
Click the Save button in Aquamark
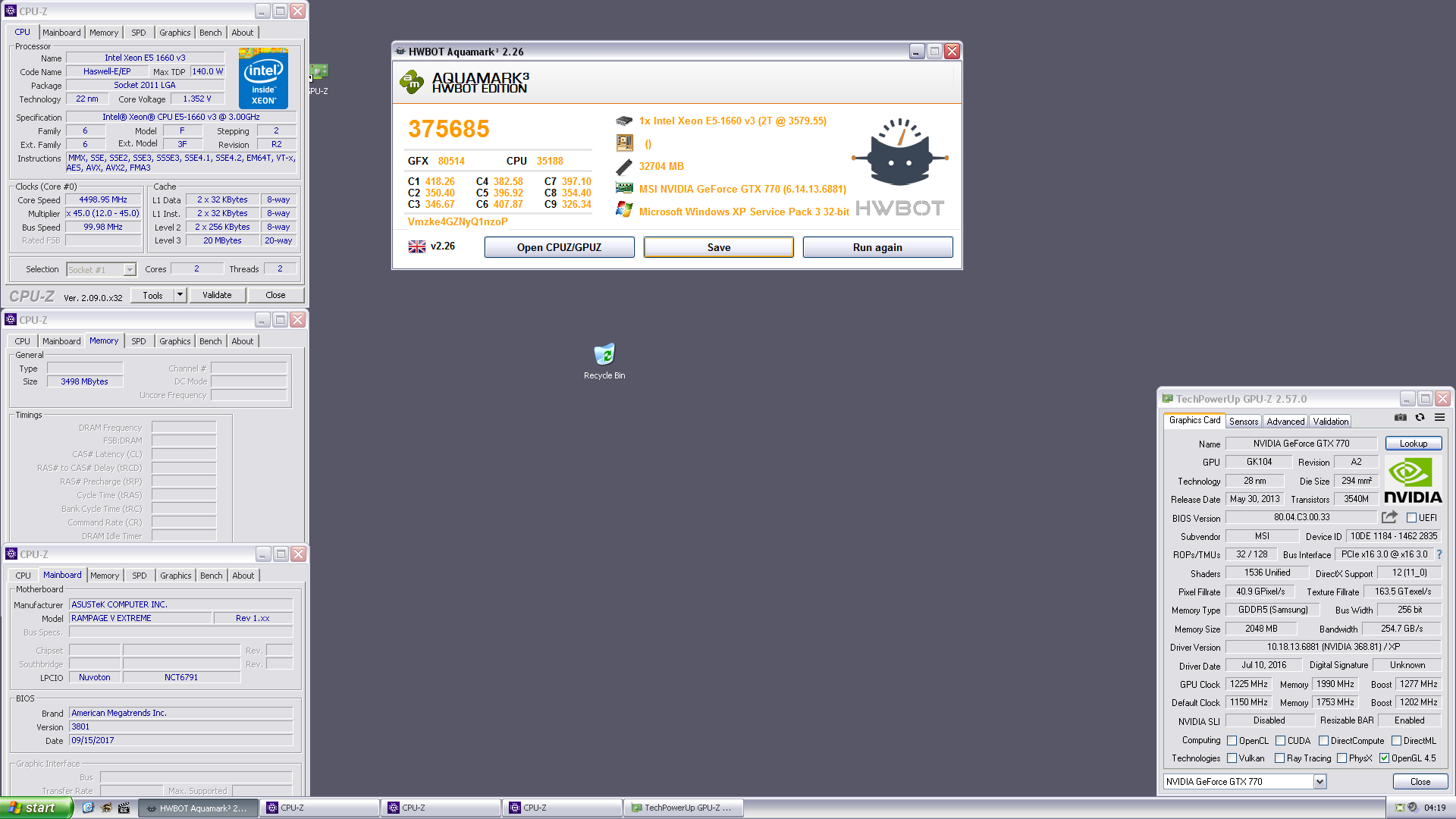(x=719, y=247)
